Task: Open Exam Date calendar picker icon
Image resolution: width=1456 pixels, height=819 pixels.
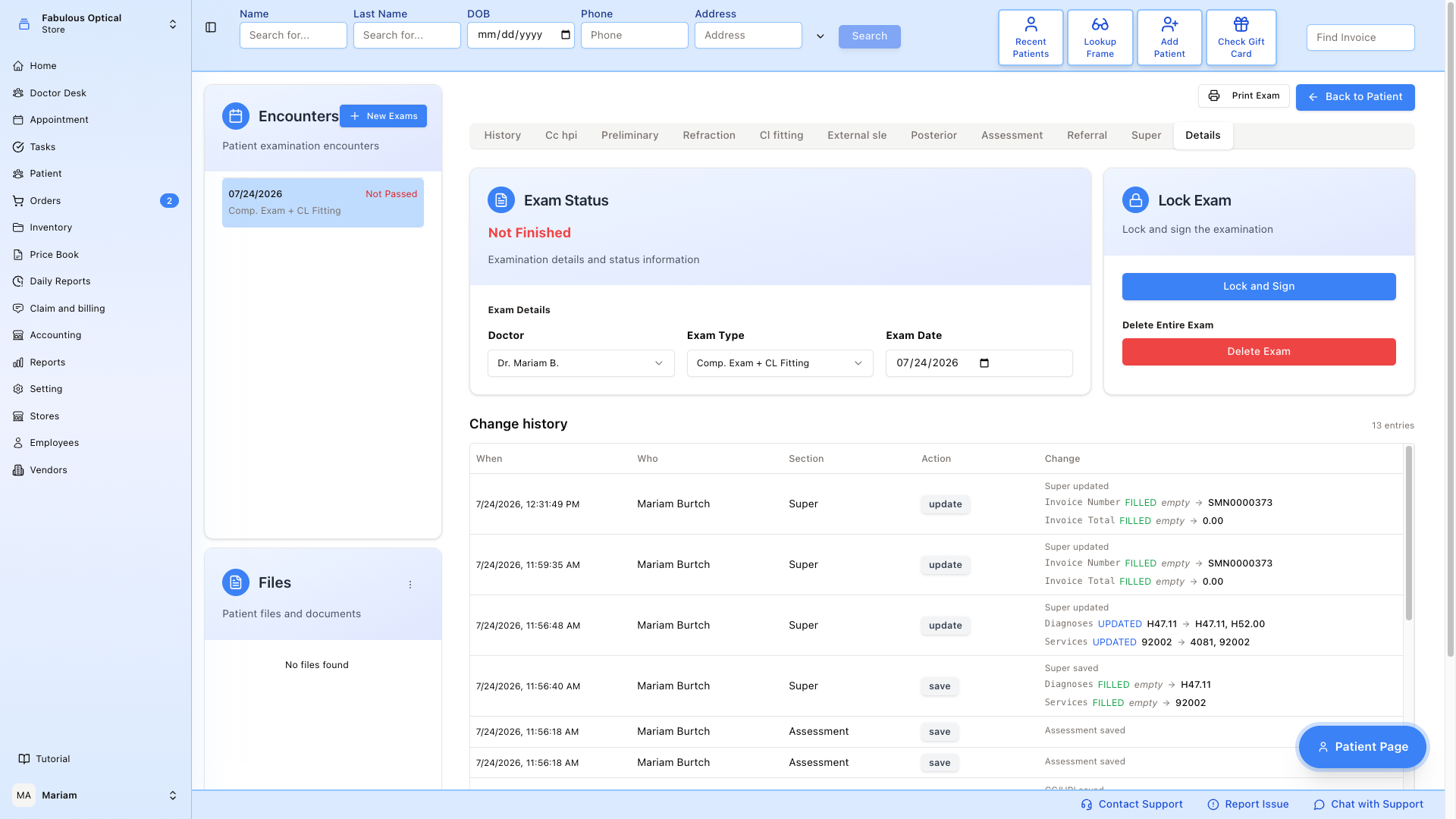Action: click(x=984, y=363)
